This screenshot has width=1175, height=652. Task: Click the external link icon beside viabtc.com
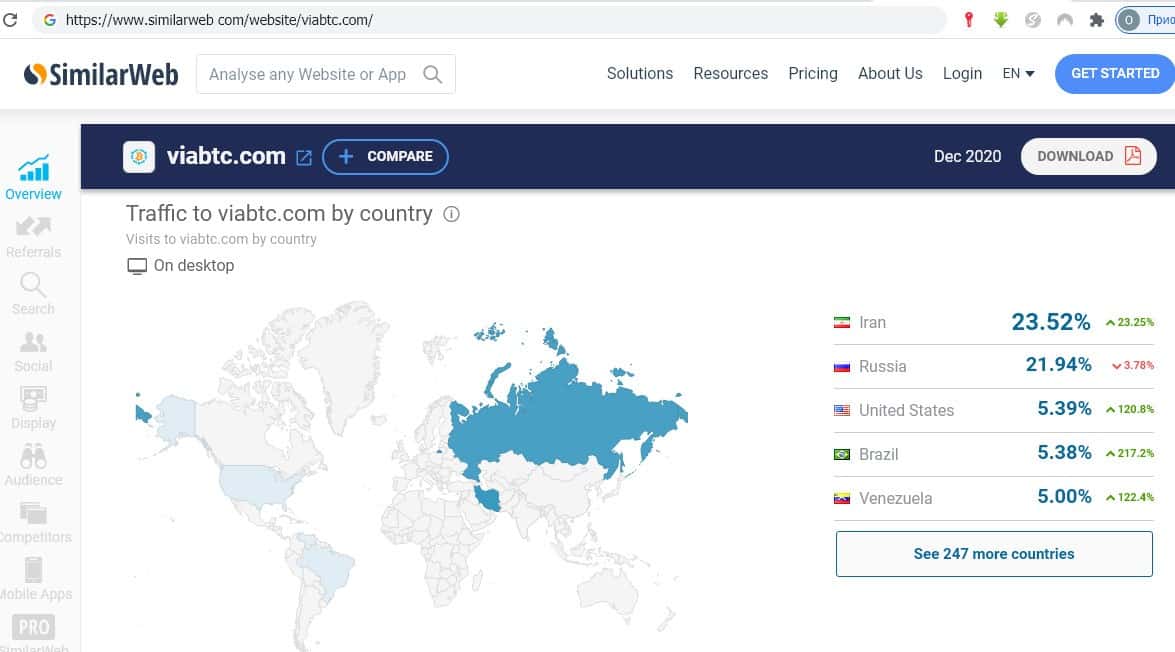304,157
